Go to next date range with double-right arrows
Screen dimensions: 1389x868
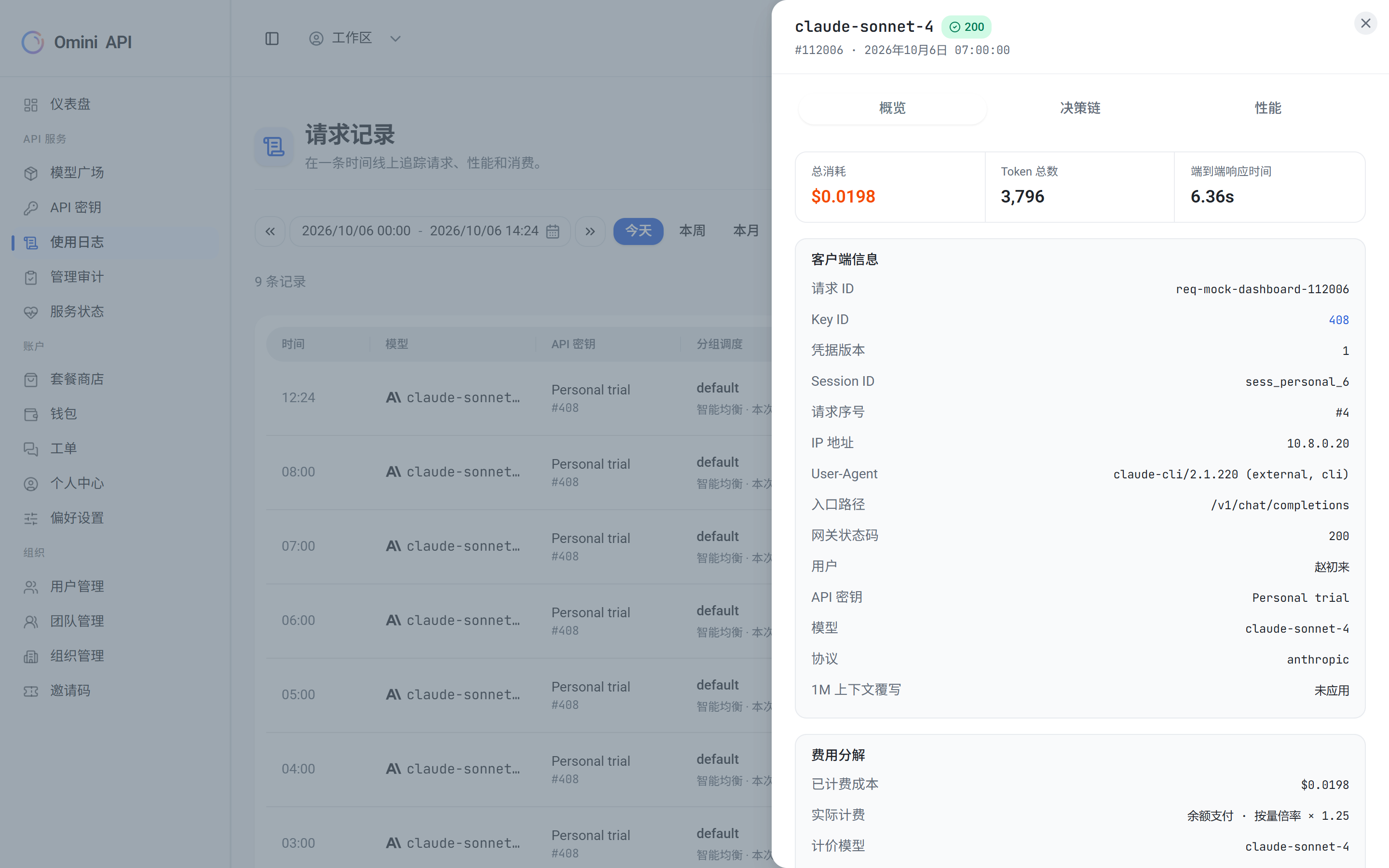click(590, 231)
